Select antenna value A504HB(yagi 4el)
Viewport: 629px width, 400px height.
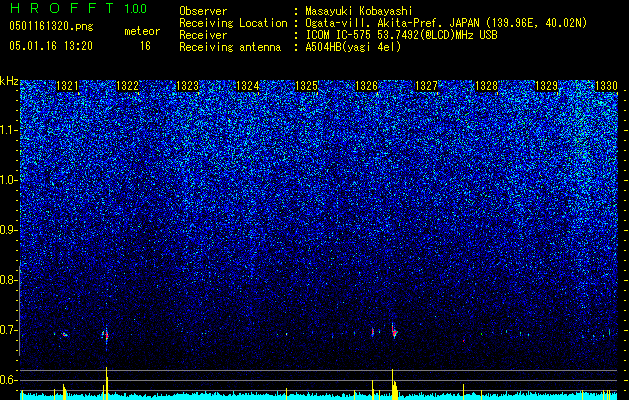[353, 47]
